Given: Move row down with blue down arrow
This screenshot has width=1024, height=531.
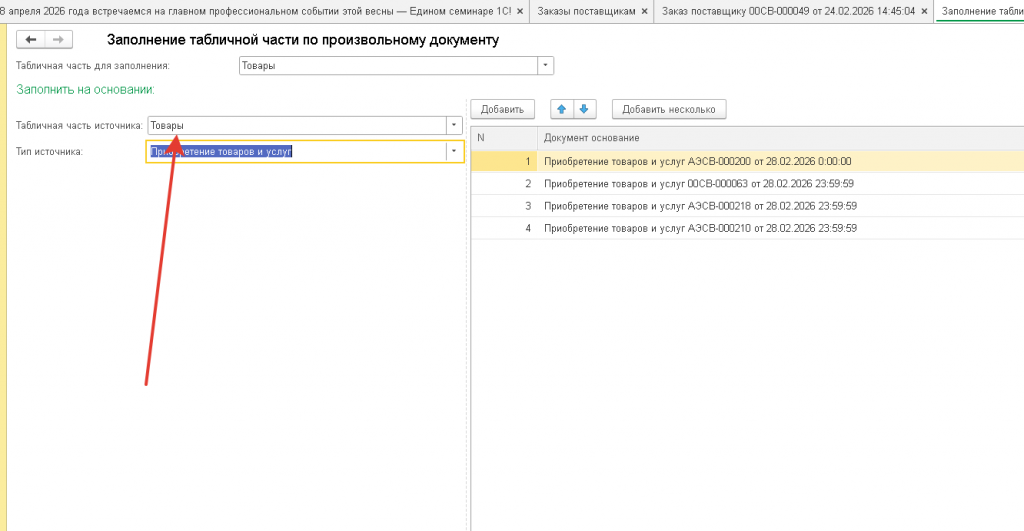Looking at the screenshot, I should pyautogui.click(x=584, y=109).
